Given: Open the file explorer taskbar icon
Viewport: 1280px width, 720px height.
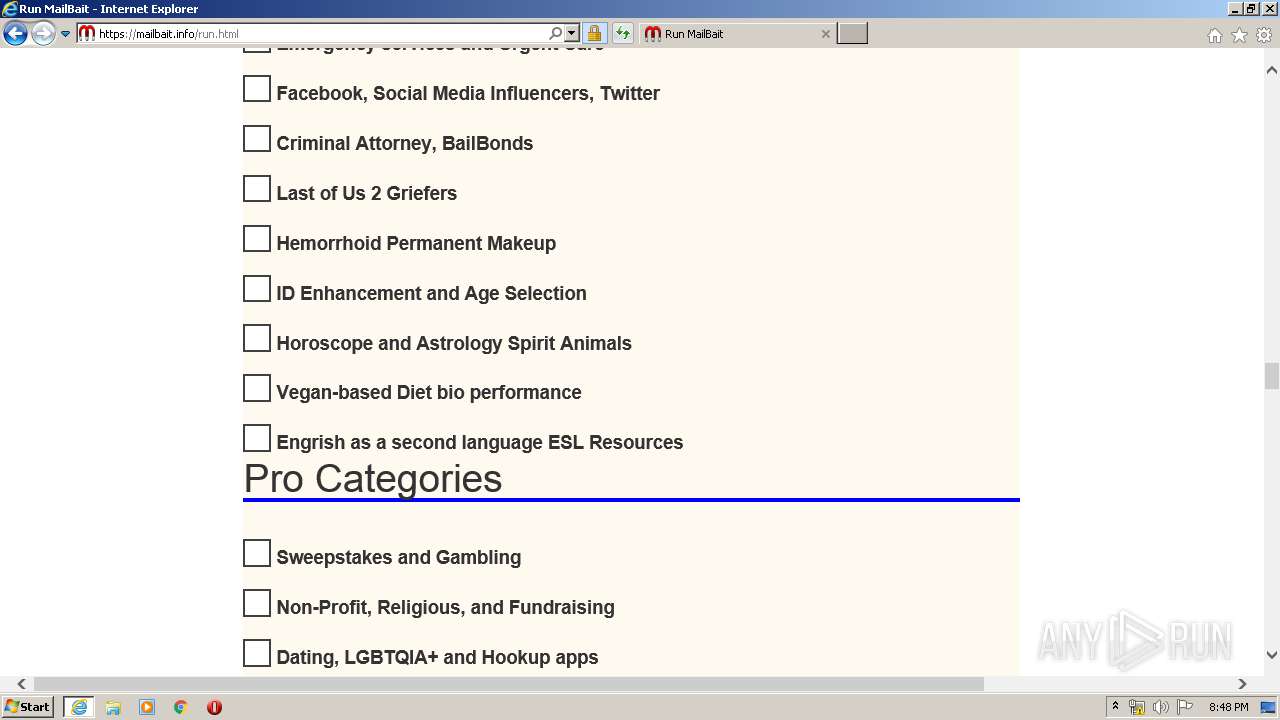Looking at the screenshot, I should [x=113, y=707].
